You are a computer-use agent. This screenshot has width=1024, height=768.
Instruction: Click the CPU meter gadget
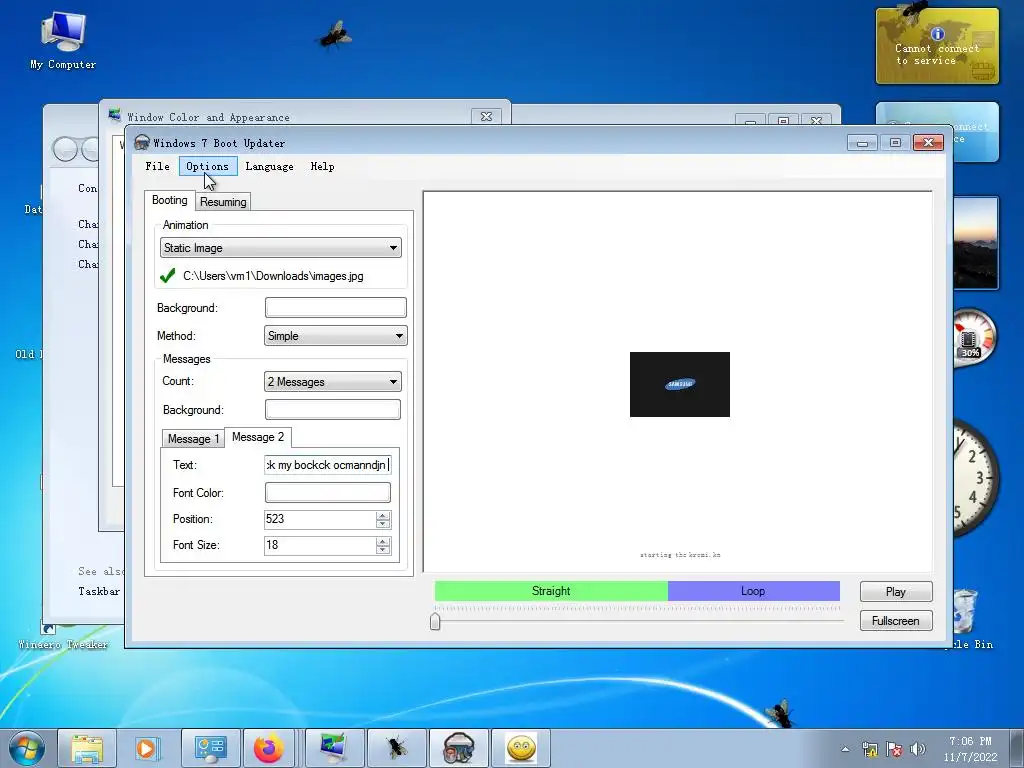coord(974,338)
